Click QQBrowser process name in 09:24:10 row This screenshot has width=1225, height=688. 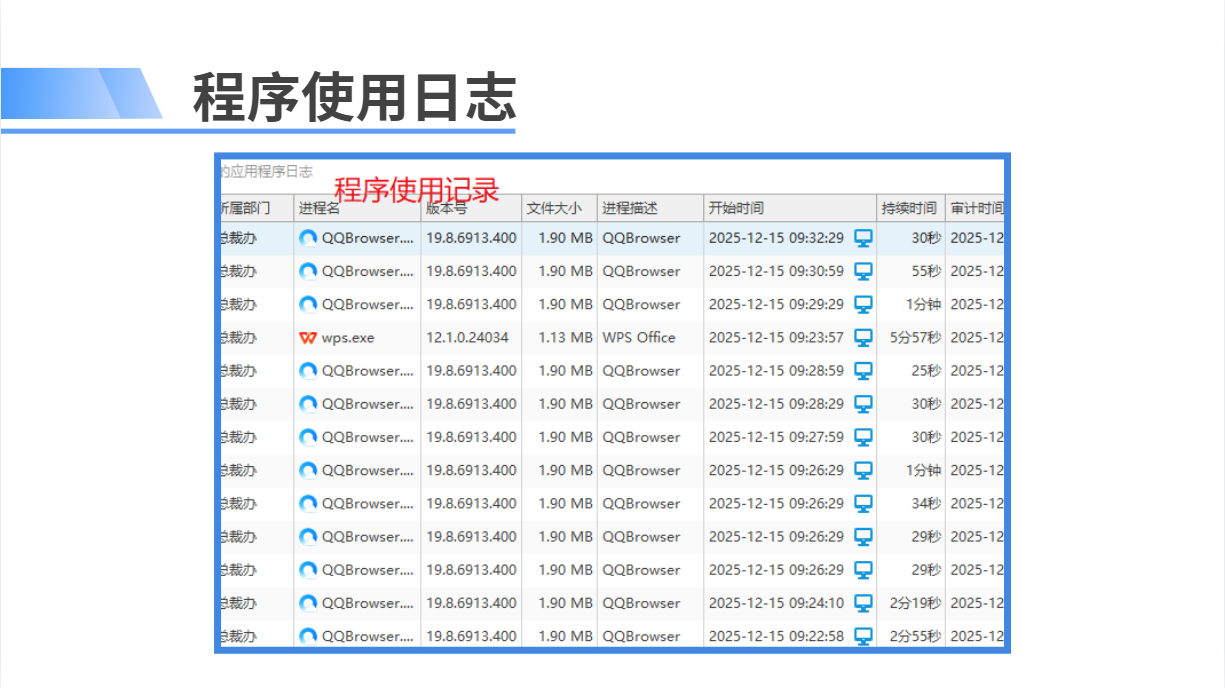tap(368, 603)
